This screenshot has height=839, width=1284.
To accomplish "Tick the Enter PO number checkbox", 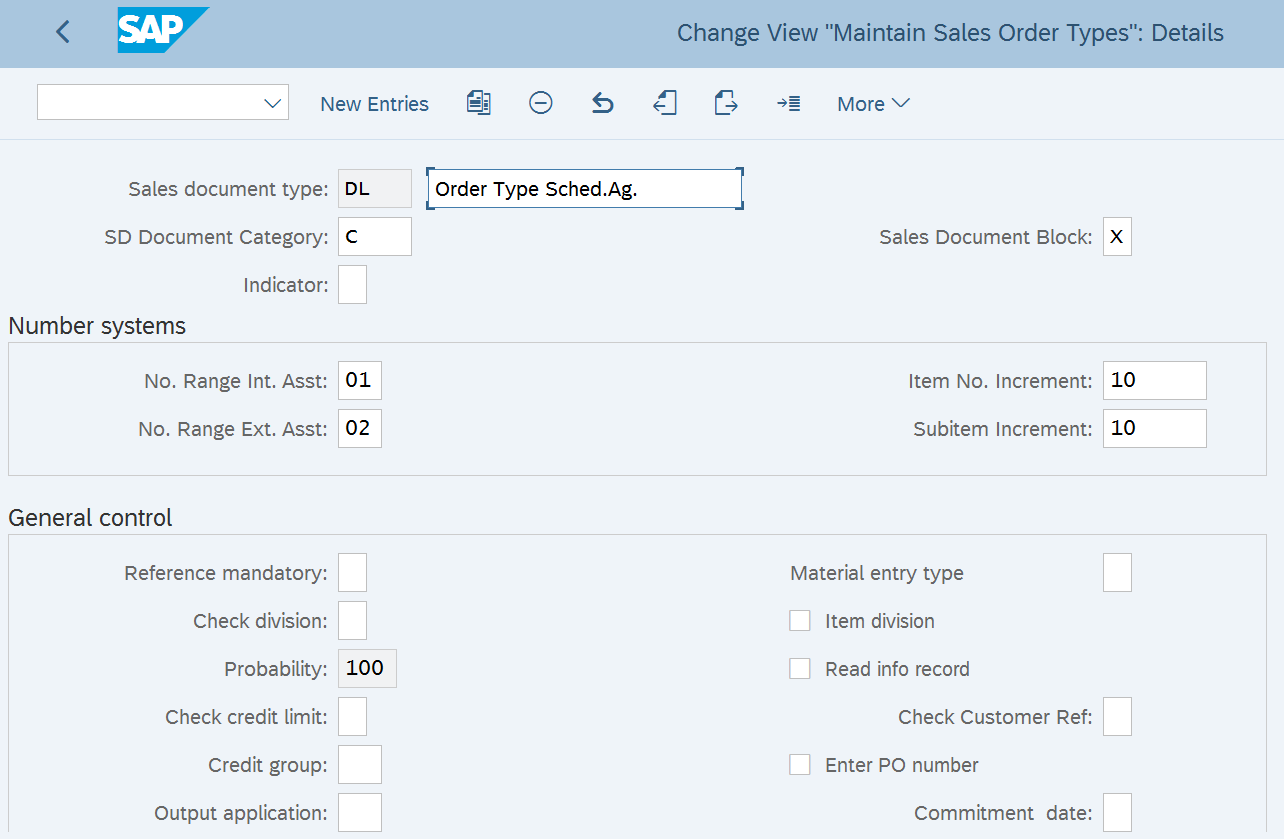I will pos(800,765).
